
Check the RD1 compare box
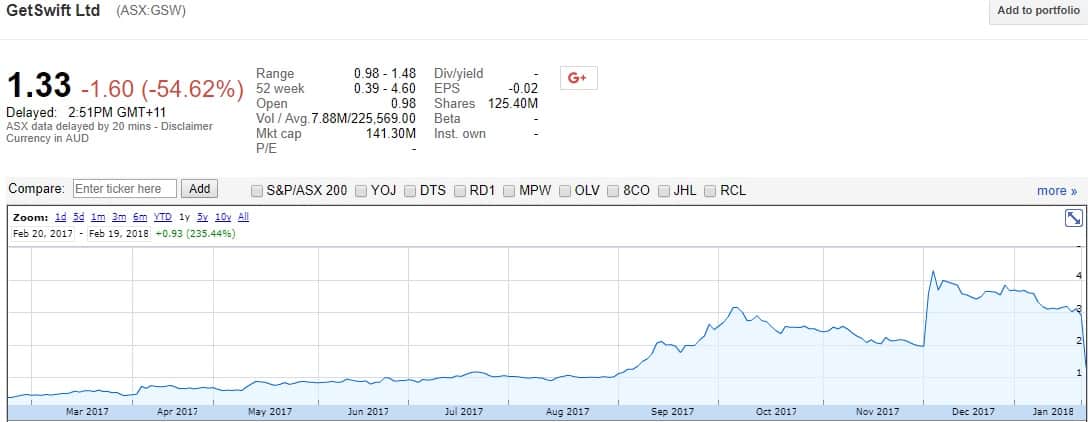coord(460,190)
